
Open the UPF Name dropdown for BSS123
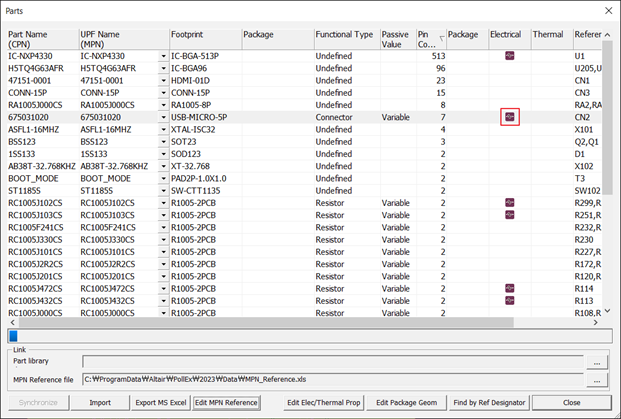point(164,141)
